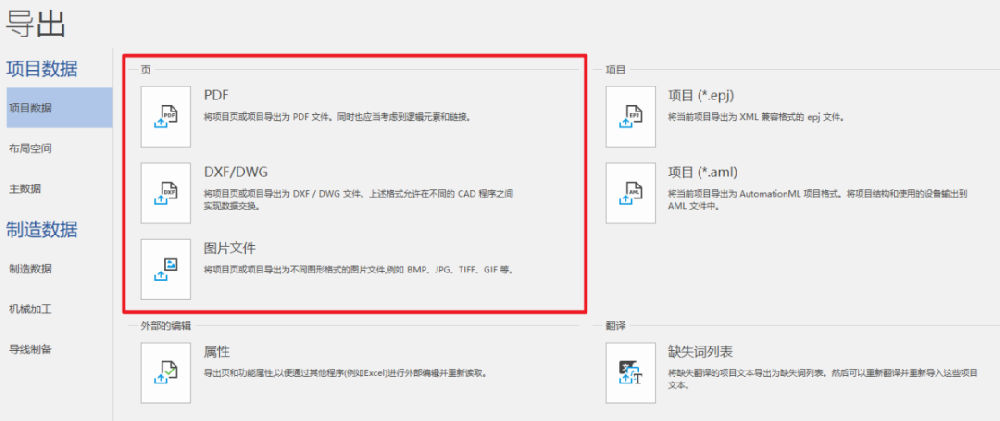Open the 布局空间 sidebar item

30,149
